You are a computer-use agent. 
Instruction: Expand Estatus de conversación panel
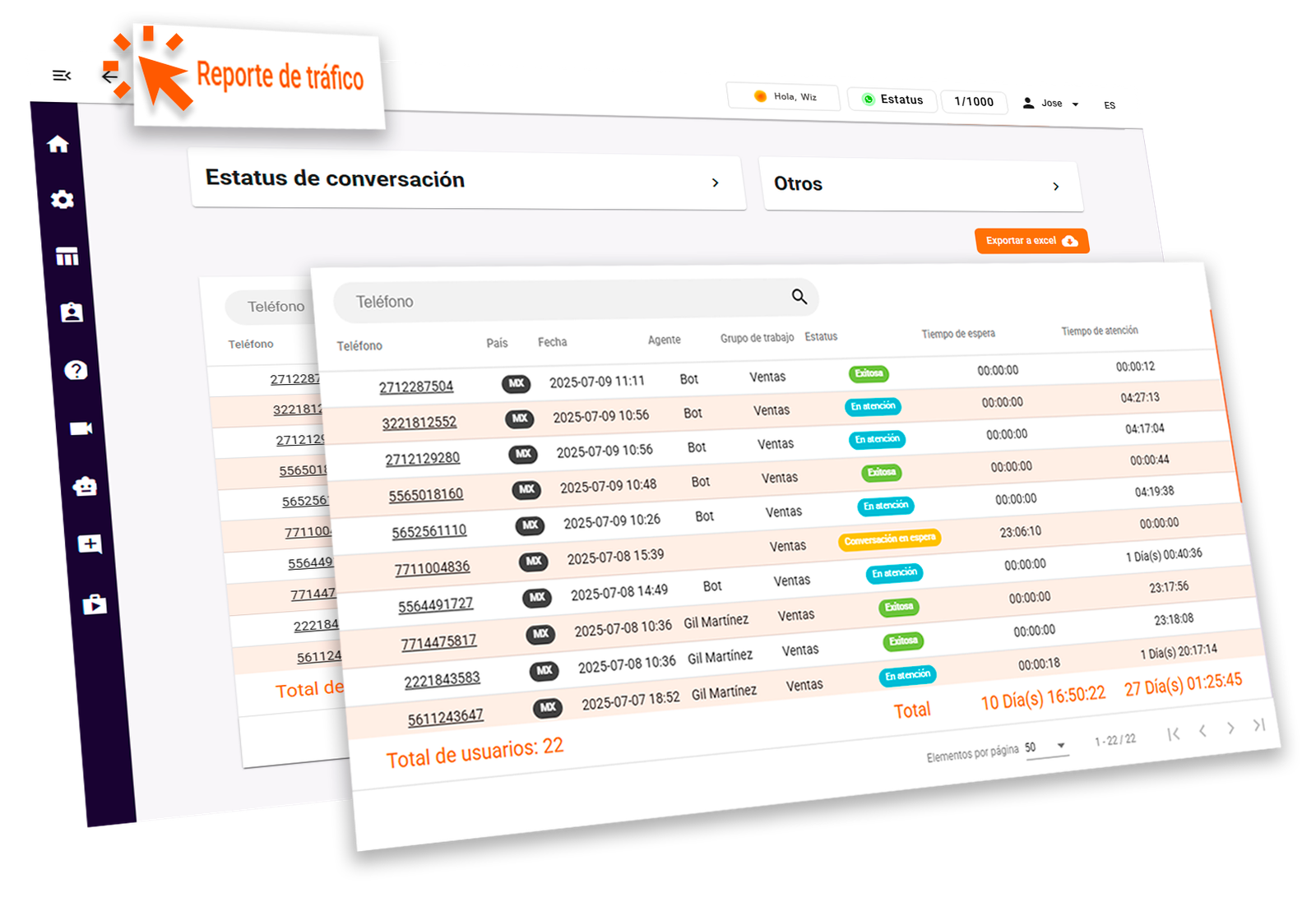click(x=468, y=181)
